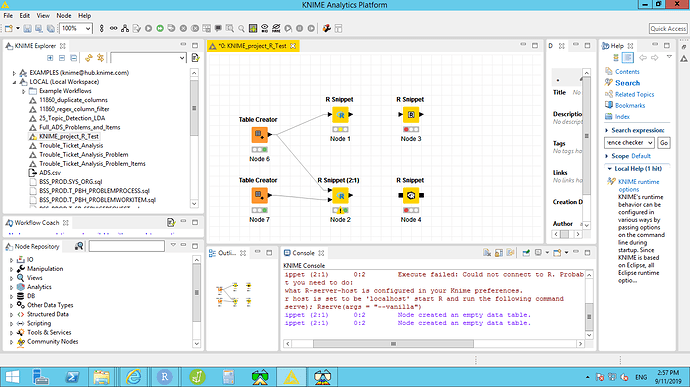Click Expand All icon in KNIME Explorer
The height and width of the screenshot is (387, 690).
(50, 58)
